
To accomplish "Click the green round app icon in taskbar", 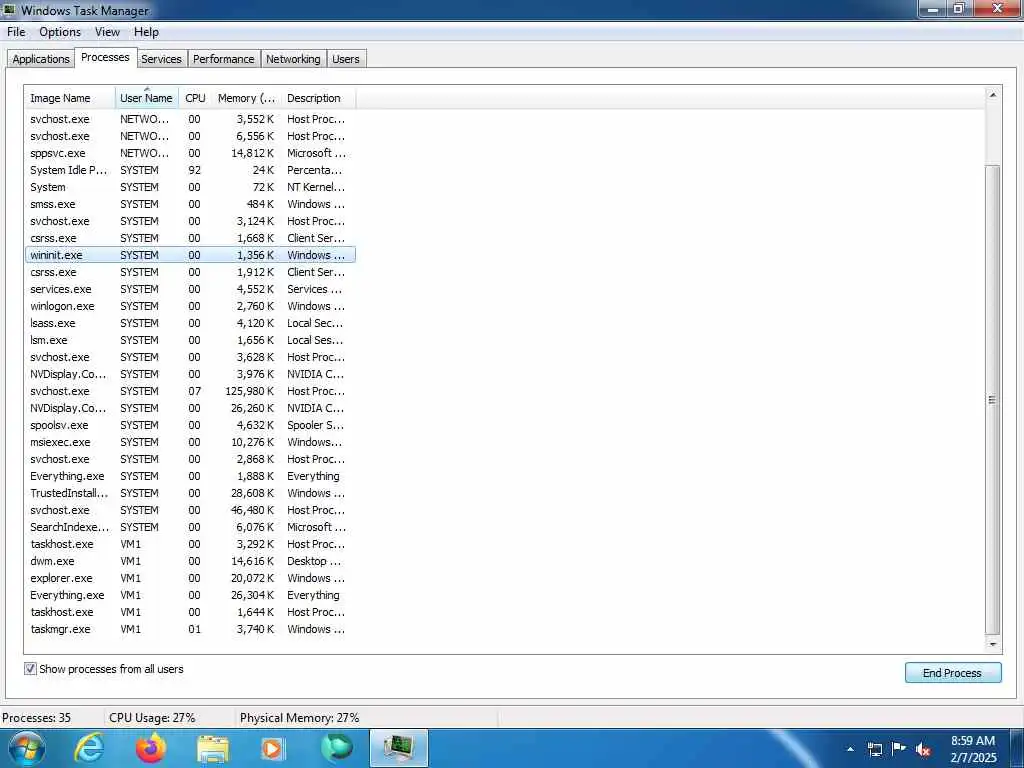I will (x=337, y=748).
